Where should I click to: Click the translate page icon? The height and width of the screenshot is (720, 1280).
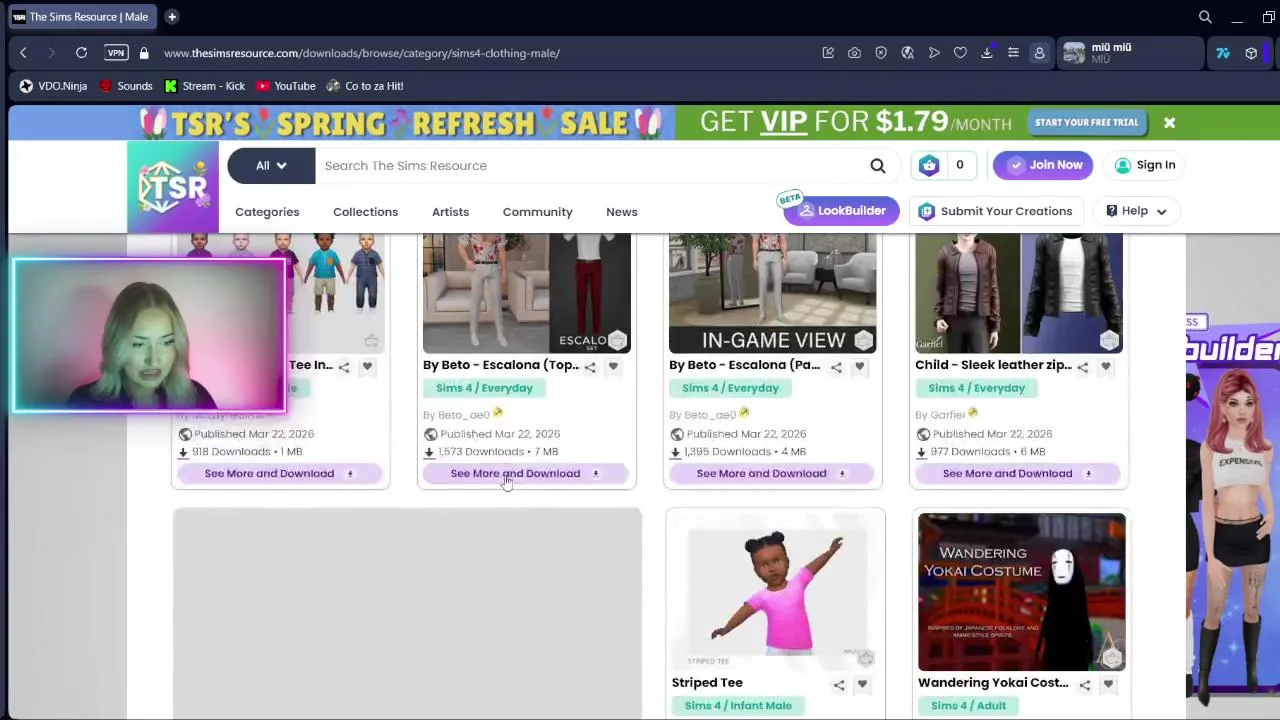click(907, 53)
